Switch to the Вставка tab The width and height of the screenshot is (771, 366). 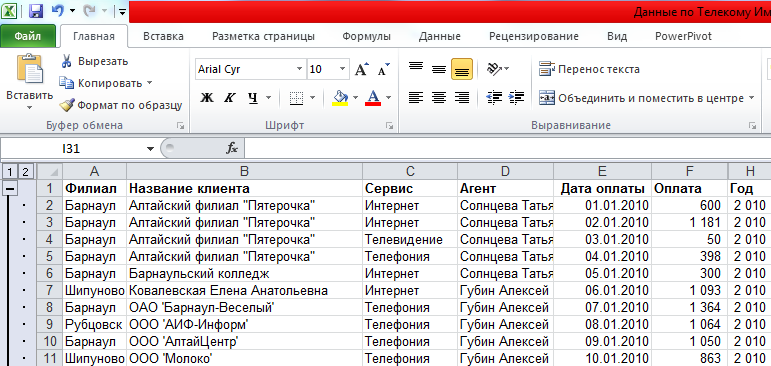coord(163,36)
